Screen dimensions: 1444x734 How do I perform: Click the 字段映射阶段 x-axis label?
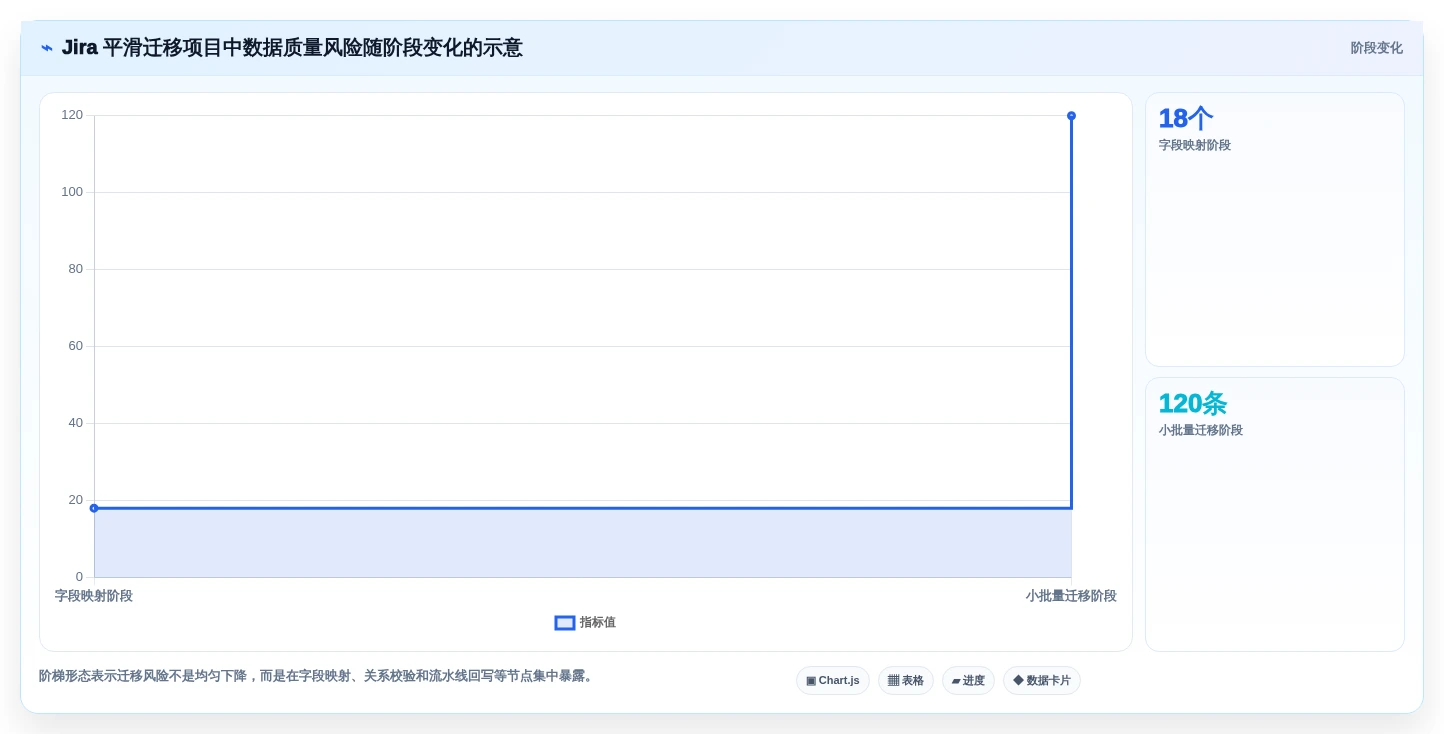coord(94,596)
